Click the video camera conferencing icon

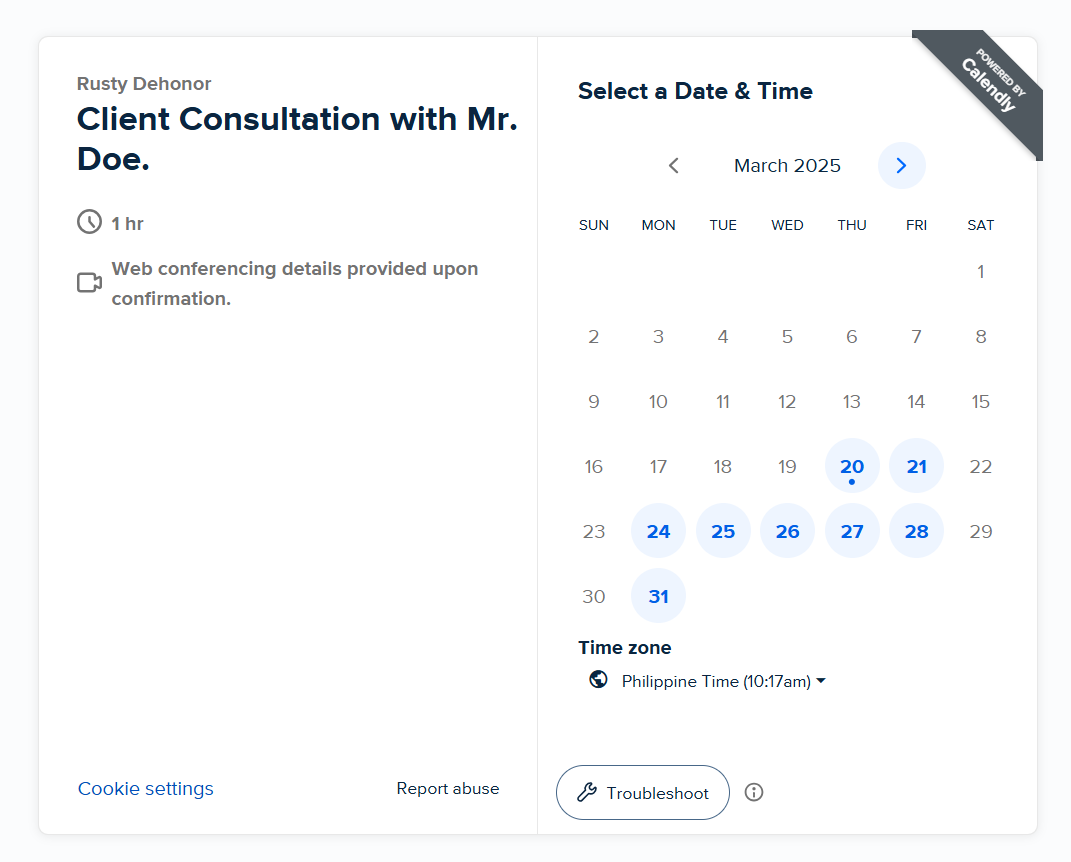tap(89, 282)
